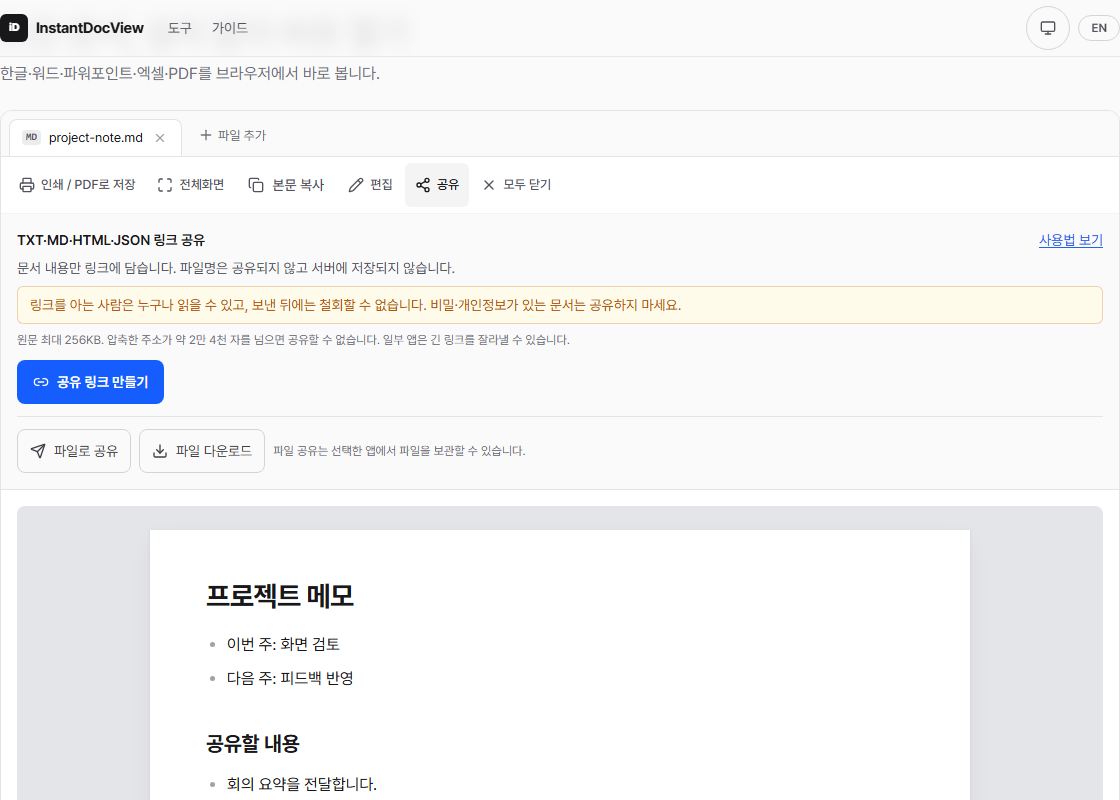1120x800 pixels.
Task: Toggle the 공유 panel label
Action: 448,185
